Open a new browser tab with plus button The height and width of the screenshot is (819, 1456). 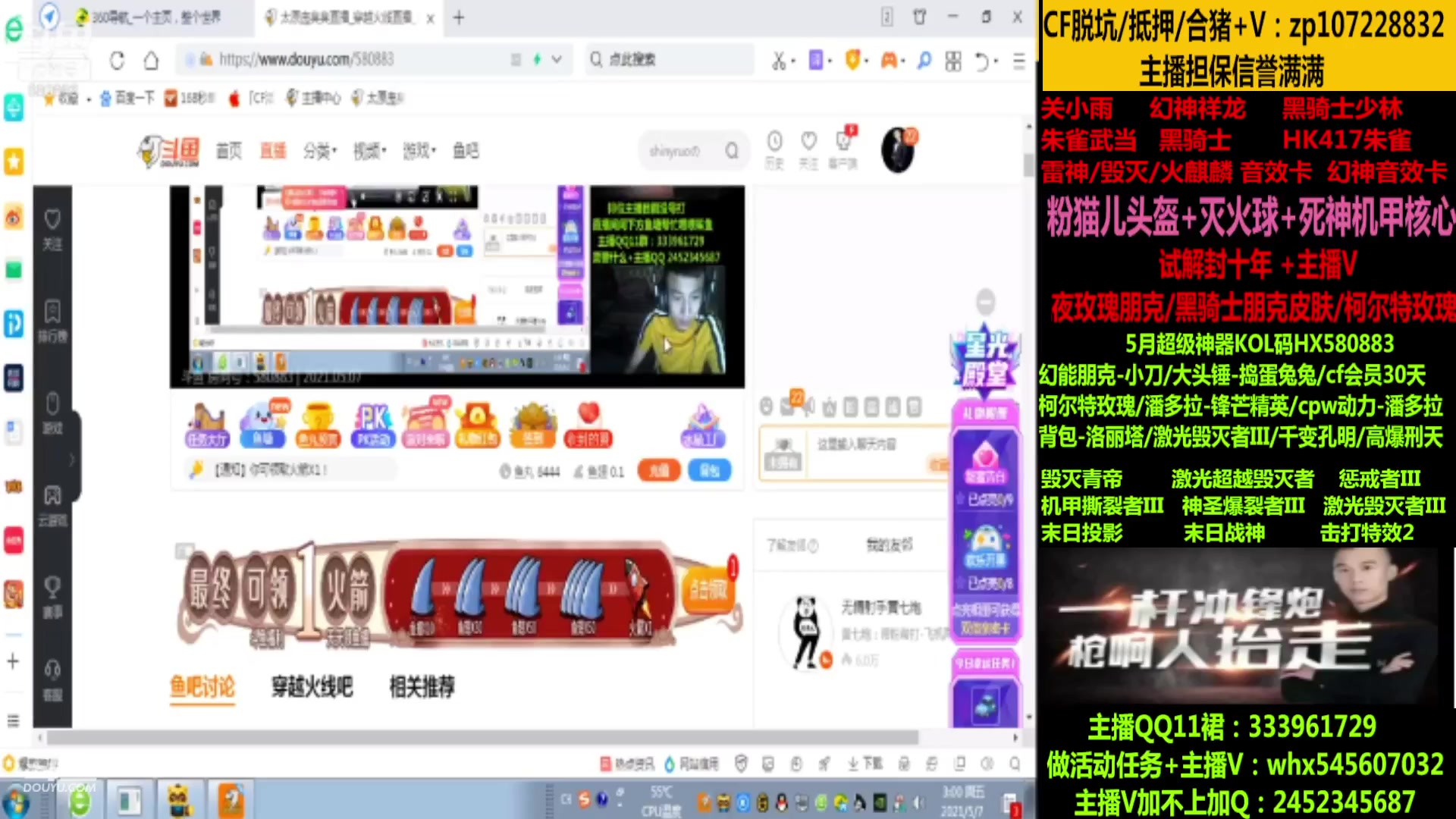[458, 17]
